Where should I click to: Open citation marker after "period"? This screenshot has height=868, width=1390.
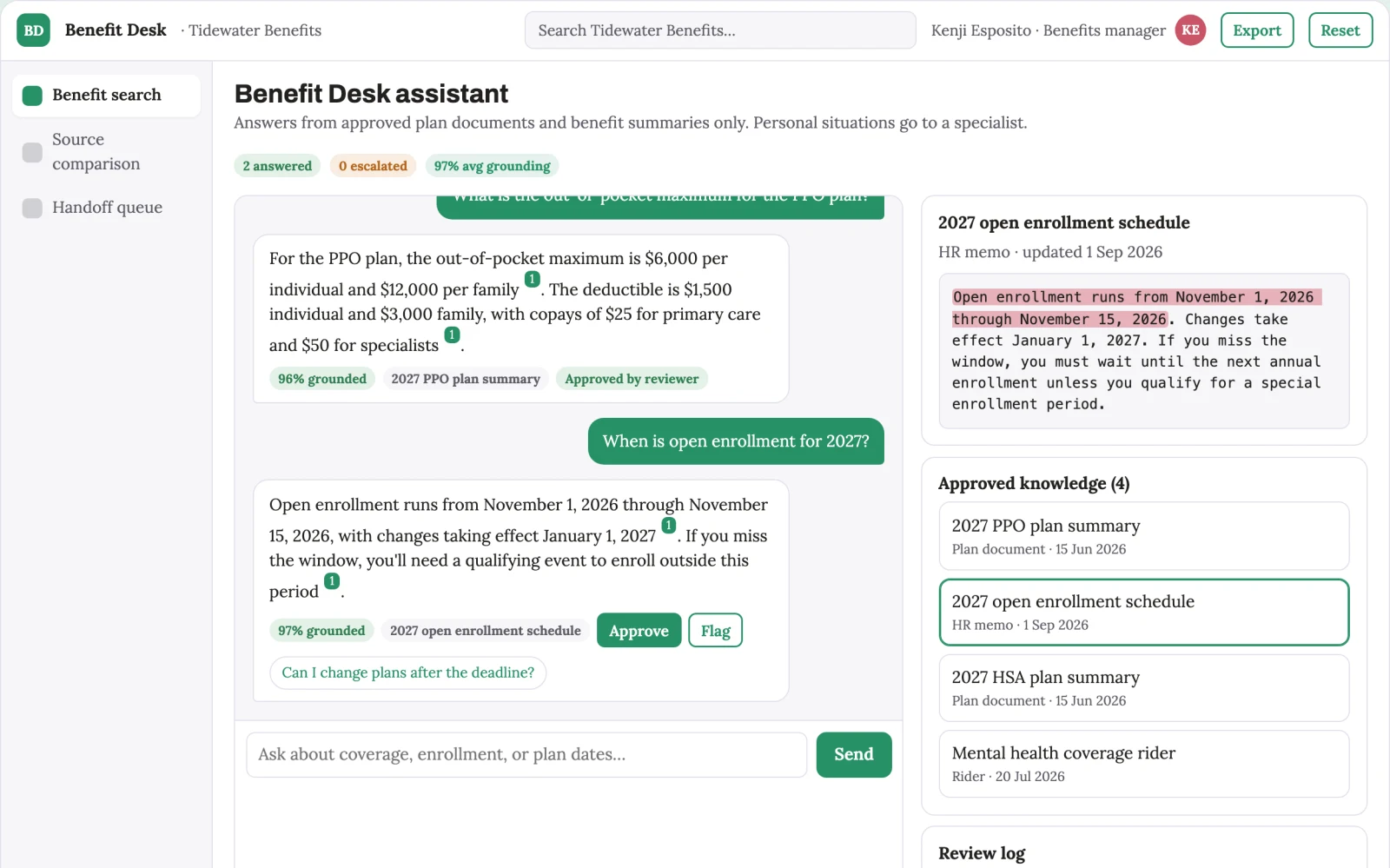[331, 581]
